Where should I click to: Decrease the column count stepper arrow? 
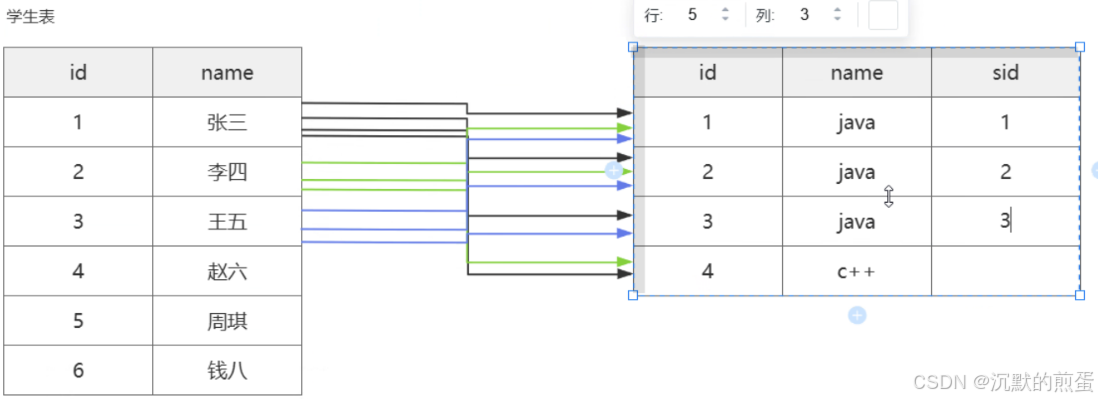(x=837, y=19)
